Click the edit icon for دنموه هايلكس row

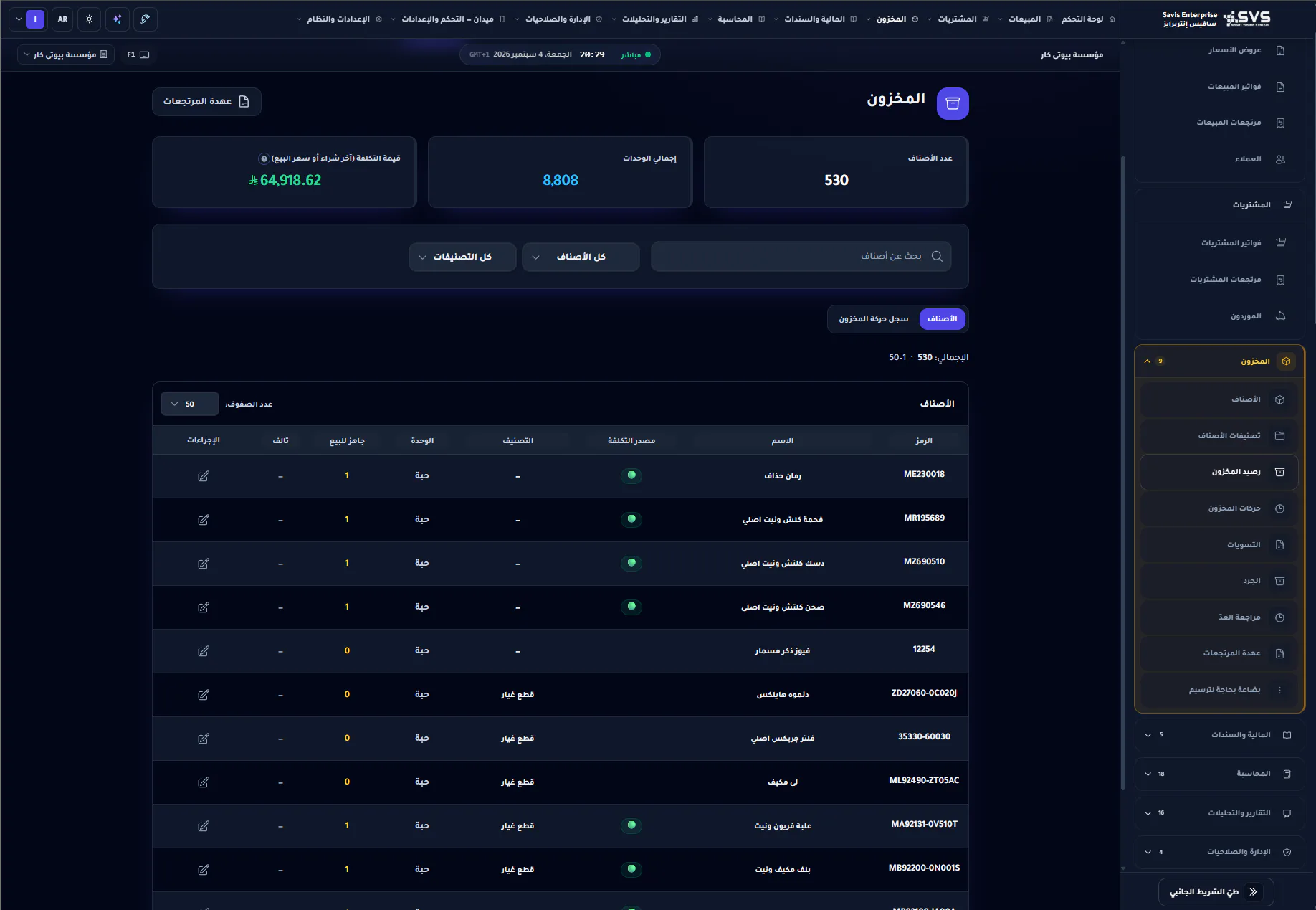204,695
